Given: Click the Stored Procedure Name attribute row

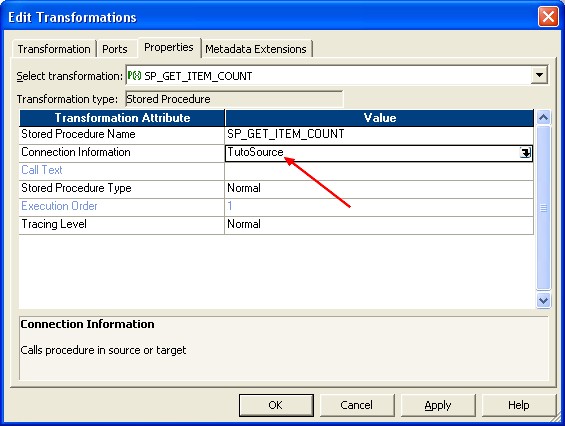Looking at the screenshot, I should tap(121, 135).
